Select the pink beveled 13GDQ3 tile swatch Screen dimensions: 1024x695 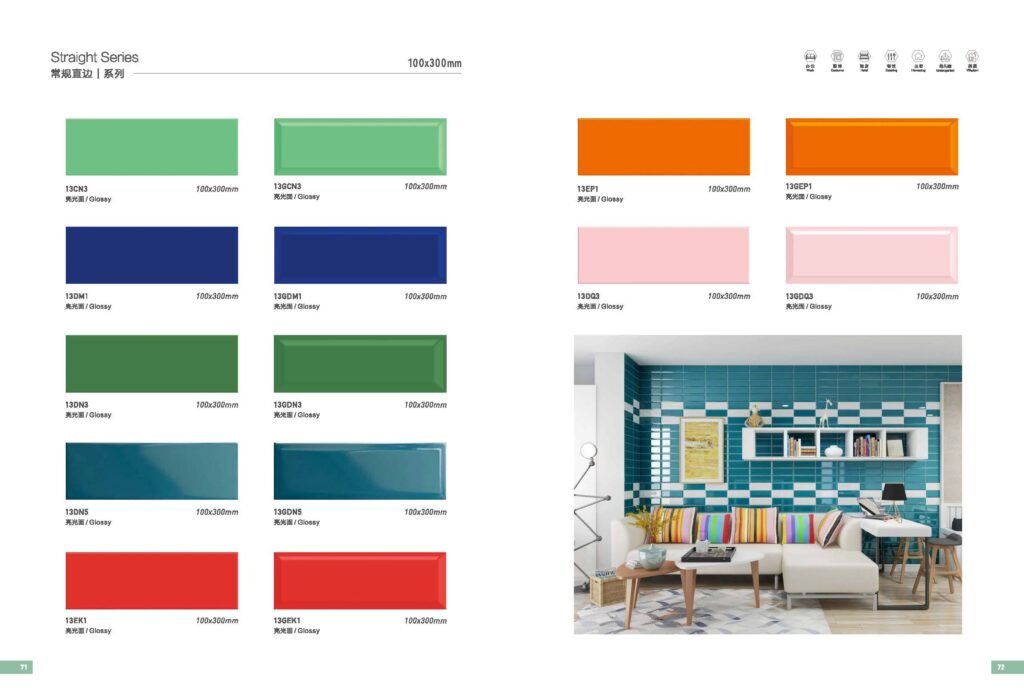tap(872, 255)
